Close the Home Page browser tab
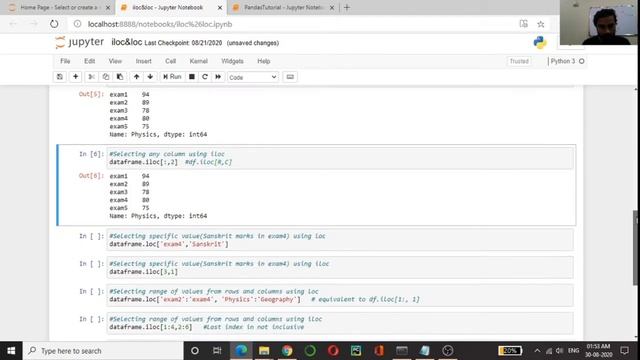 (108, 8)
